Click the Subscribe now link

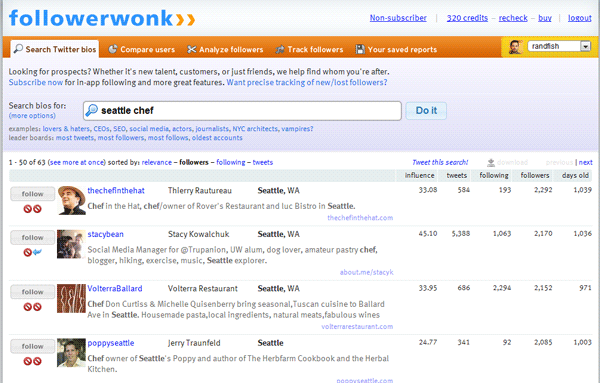(x=36, y=82)
